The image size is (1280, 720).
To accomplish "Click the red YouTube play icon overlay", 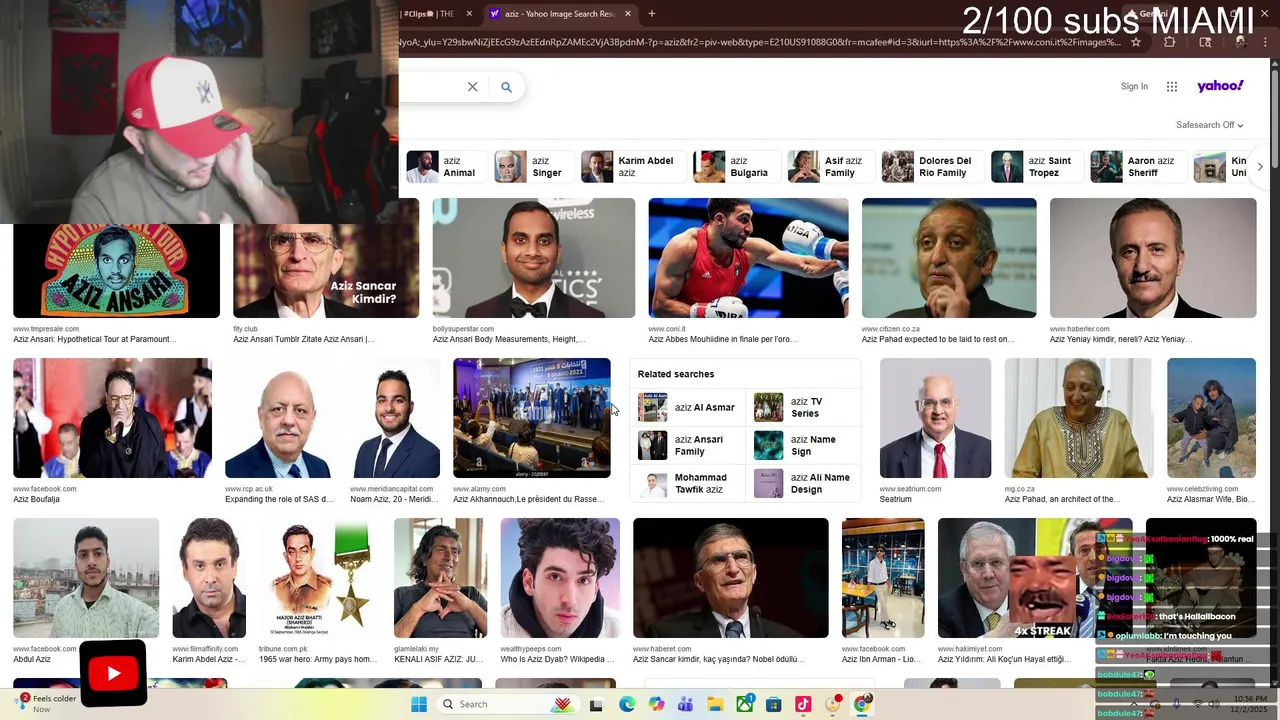I will [x=113, y=674].
